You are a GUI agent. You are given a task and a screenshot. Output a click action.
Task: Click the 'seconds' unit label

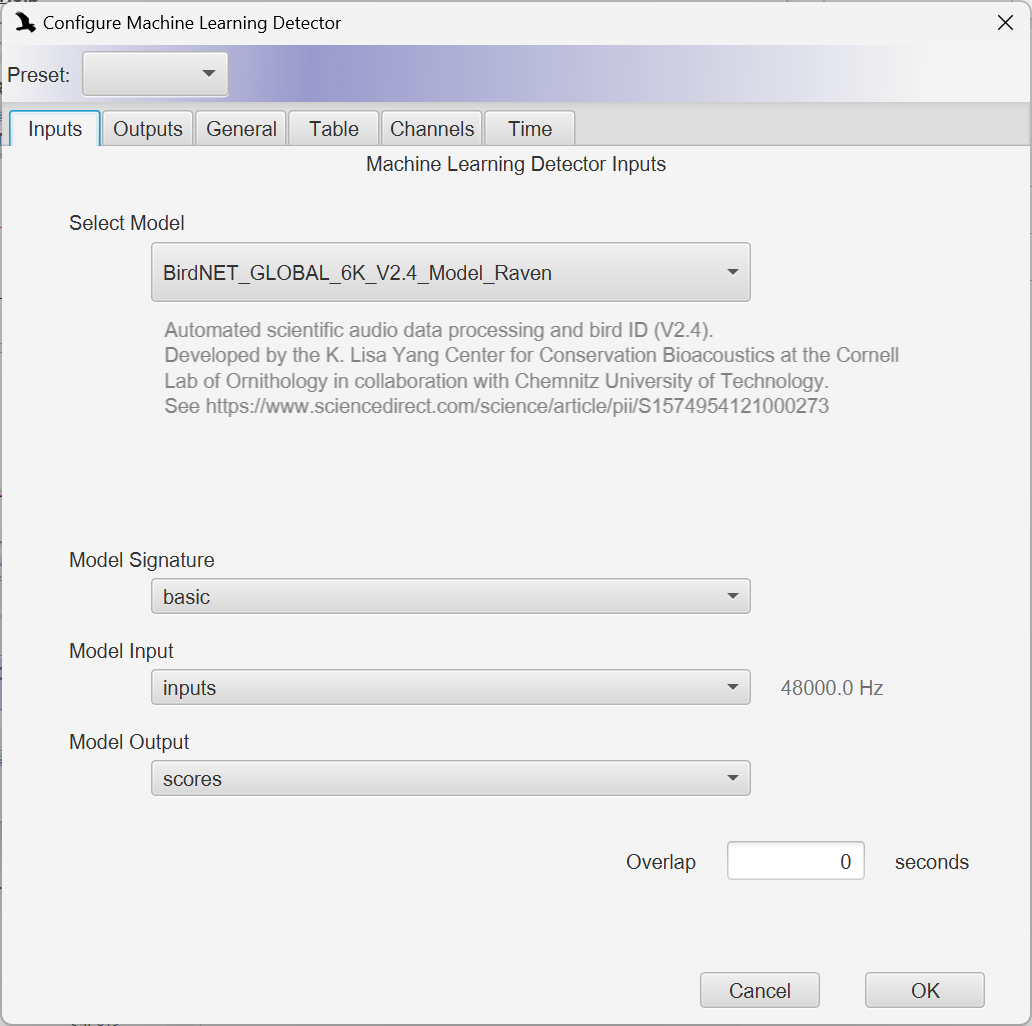(x=931, y=862)
